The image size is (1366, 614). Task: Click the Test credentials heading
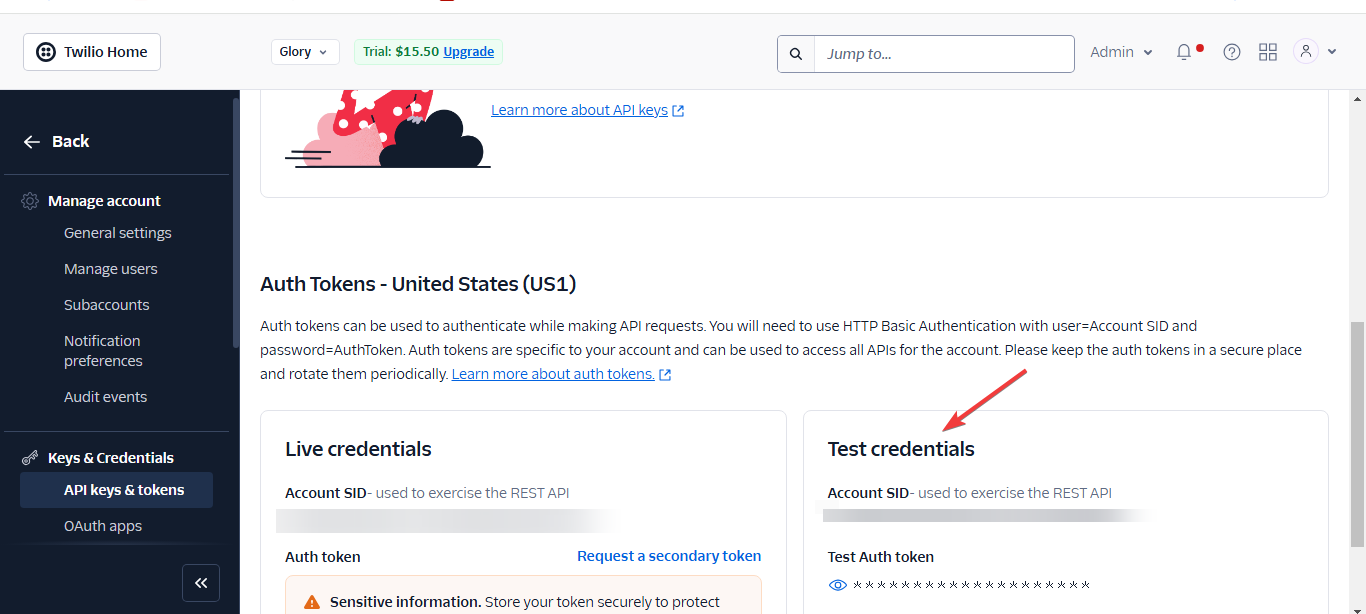pos(901,449)
